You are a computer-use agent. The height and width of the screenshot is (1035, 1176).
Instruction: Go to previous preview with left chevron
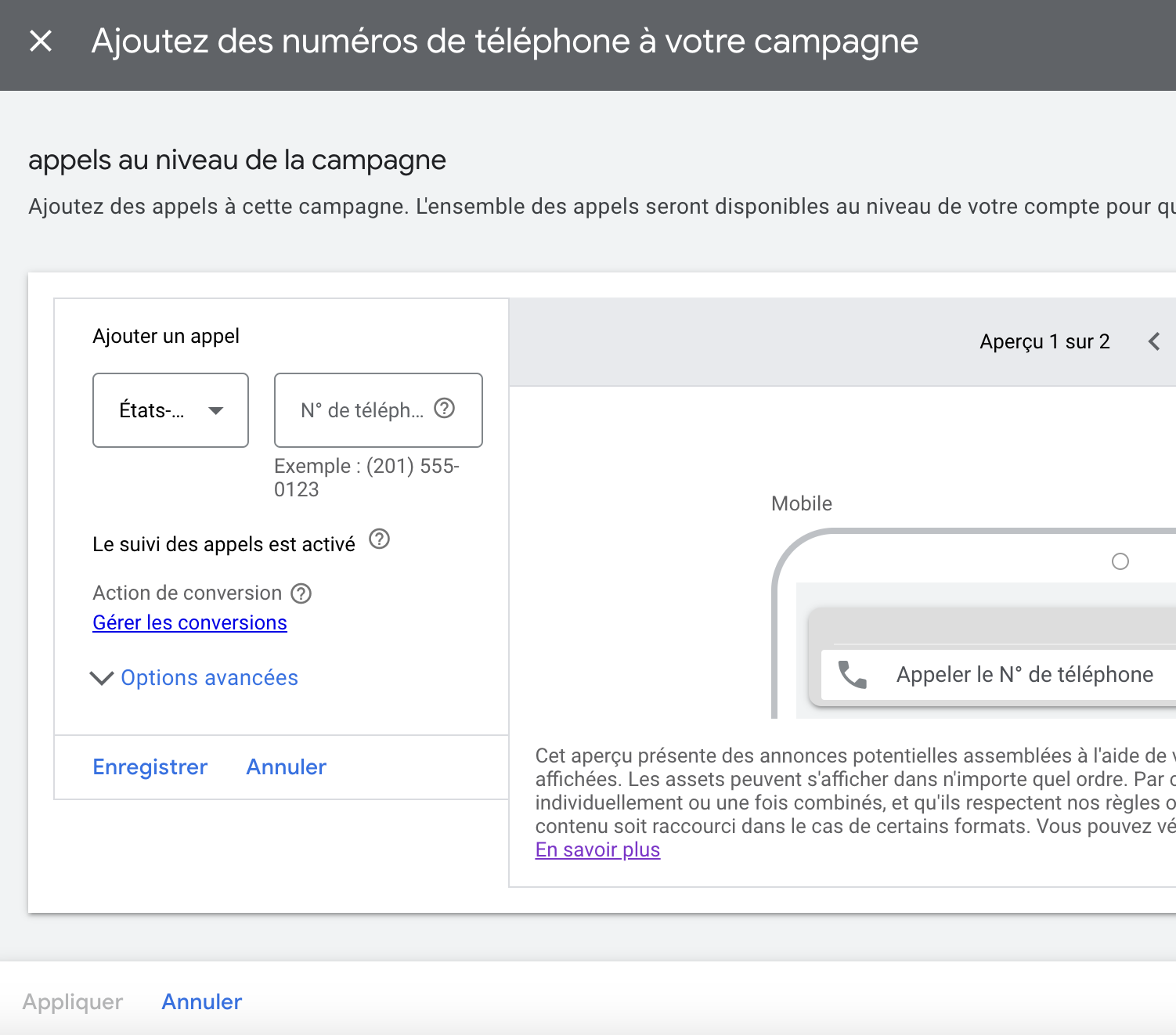coord(1154,341)
